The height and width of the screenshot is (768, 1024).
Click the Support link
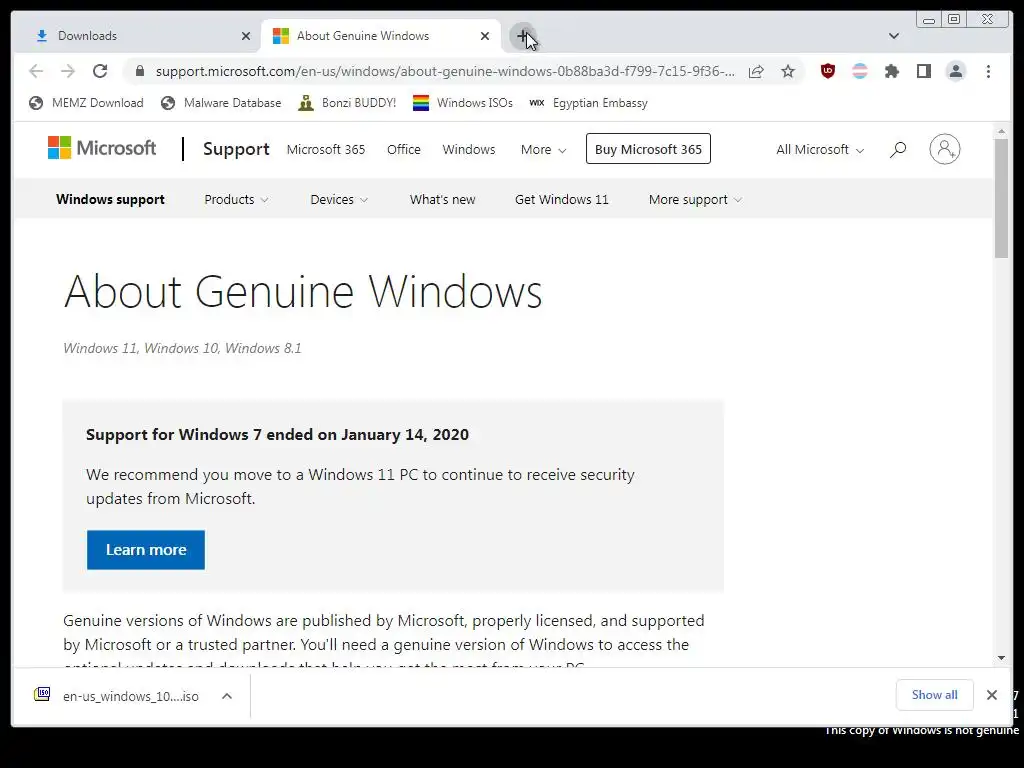click(x=236, y=149)
